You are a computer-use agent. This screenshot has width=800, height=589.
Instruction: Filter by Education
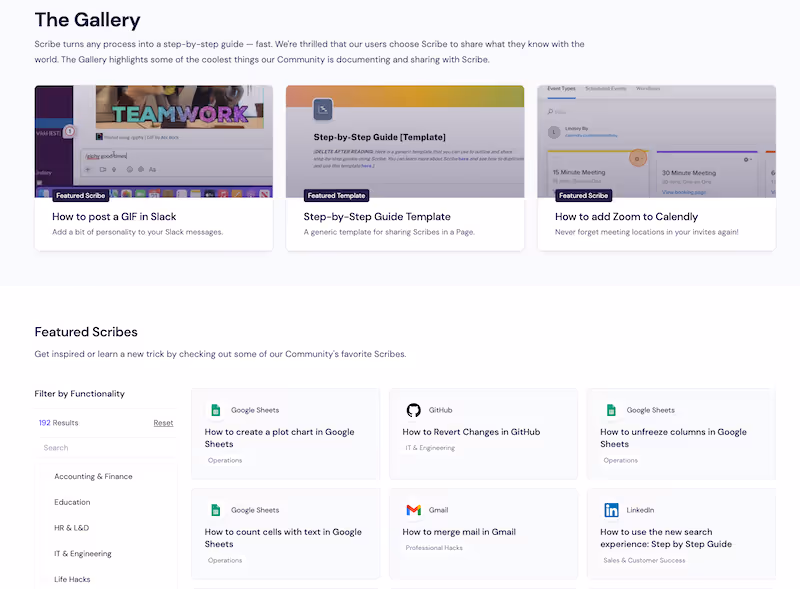(72, 502)
